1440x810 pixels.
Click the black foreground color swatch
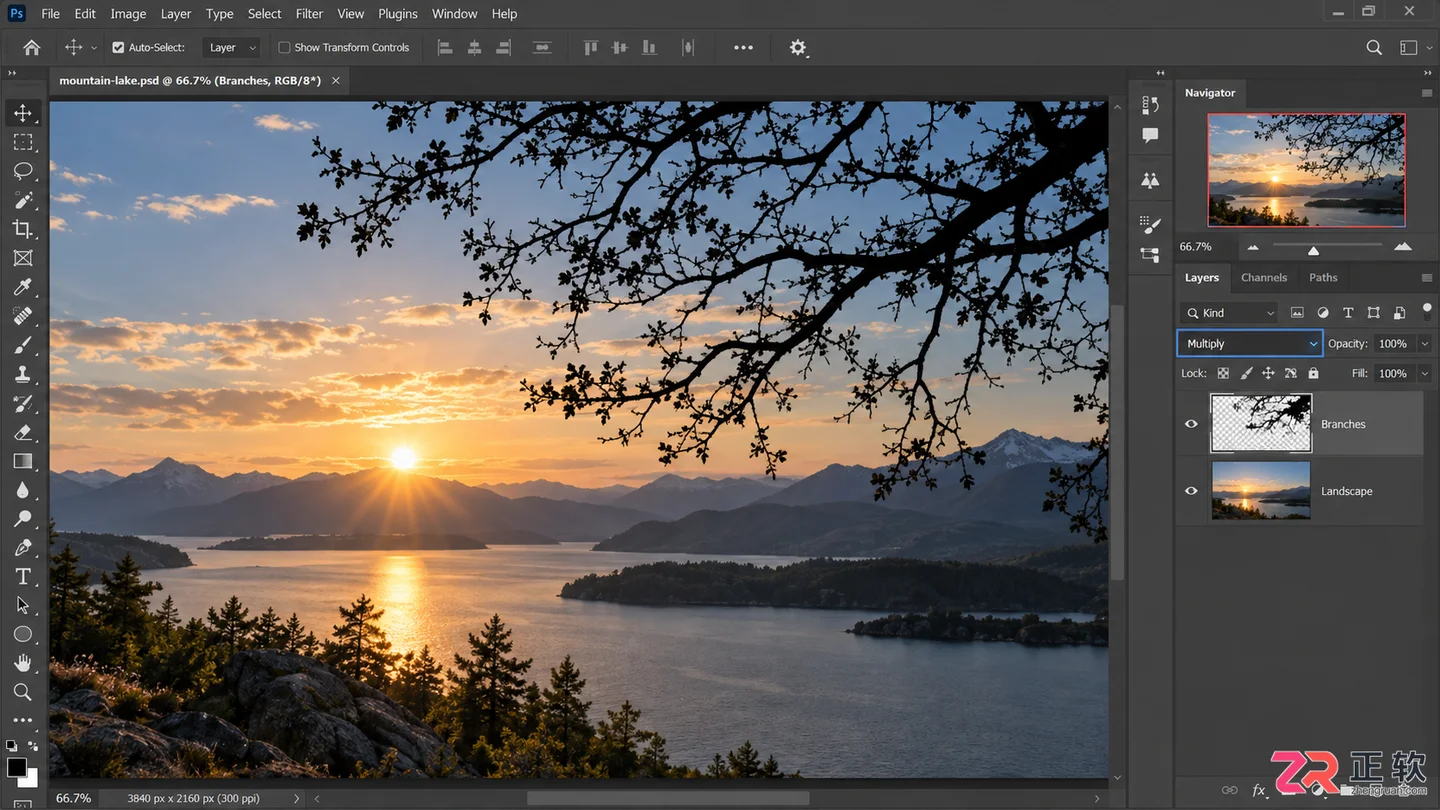pyautogui.click(x=16, y=767)
